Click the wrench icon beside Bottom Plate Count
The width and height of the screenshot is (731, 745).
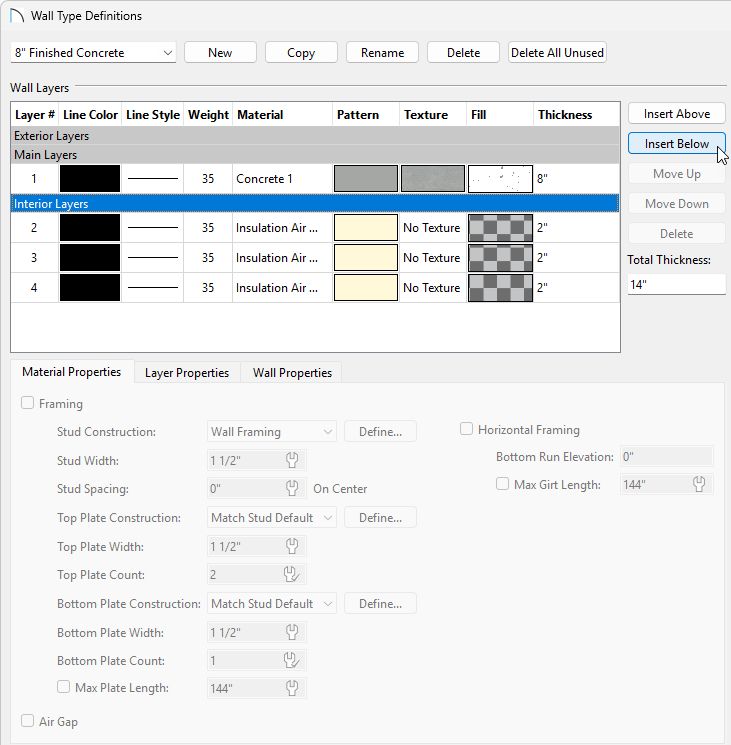[292, 660]
